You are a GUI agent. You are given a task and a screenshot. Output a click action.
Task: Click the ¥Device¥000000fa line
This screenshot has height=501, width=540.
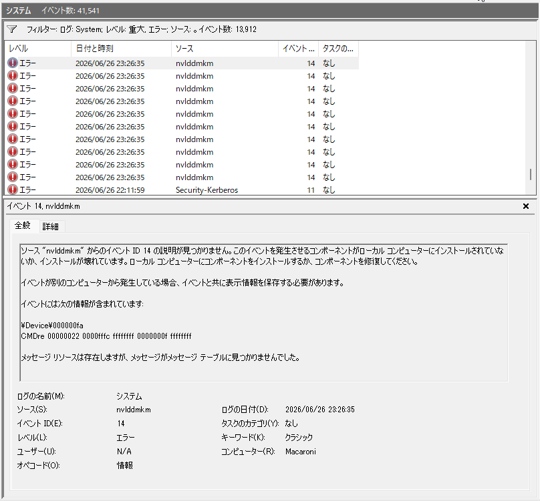(x=52, y=325)
